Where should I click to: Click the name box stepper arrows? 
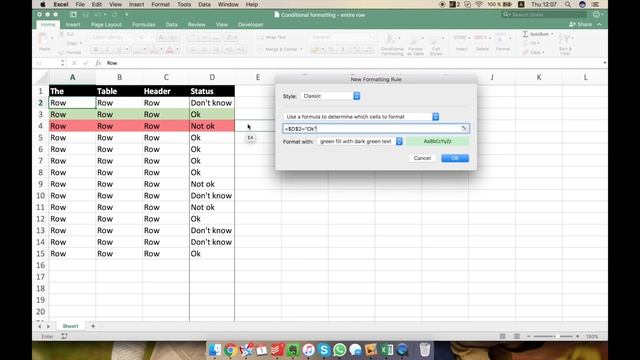point(62,63)
